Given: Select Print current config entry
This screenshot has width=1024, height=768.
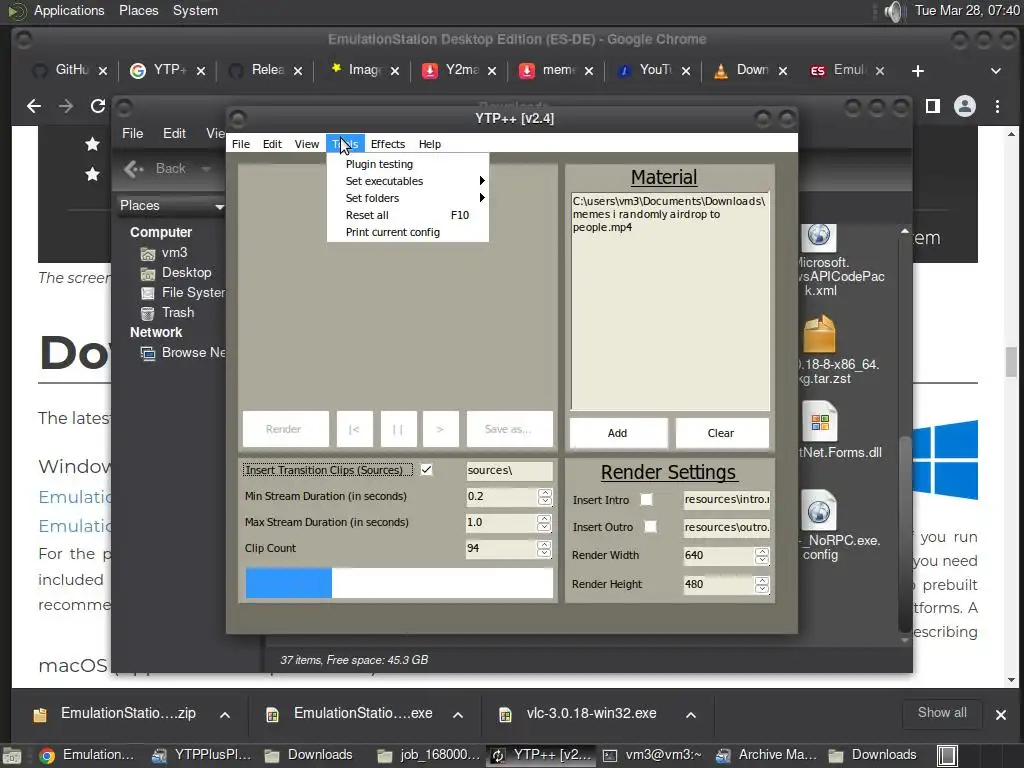Looking at the screenshot, I should (x=408, y=232).
